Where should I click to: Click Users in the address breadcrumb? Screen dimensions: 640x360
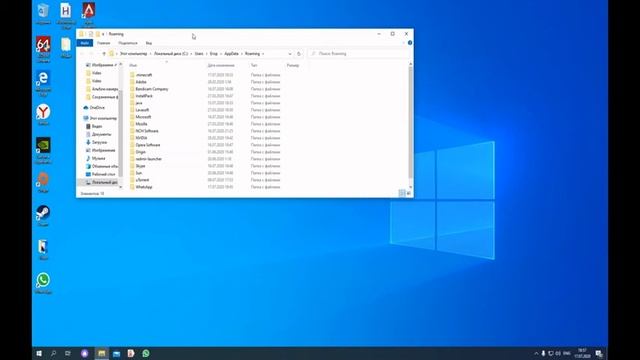point(199,54)
